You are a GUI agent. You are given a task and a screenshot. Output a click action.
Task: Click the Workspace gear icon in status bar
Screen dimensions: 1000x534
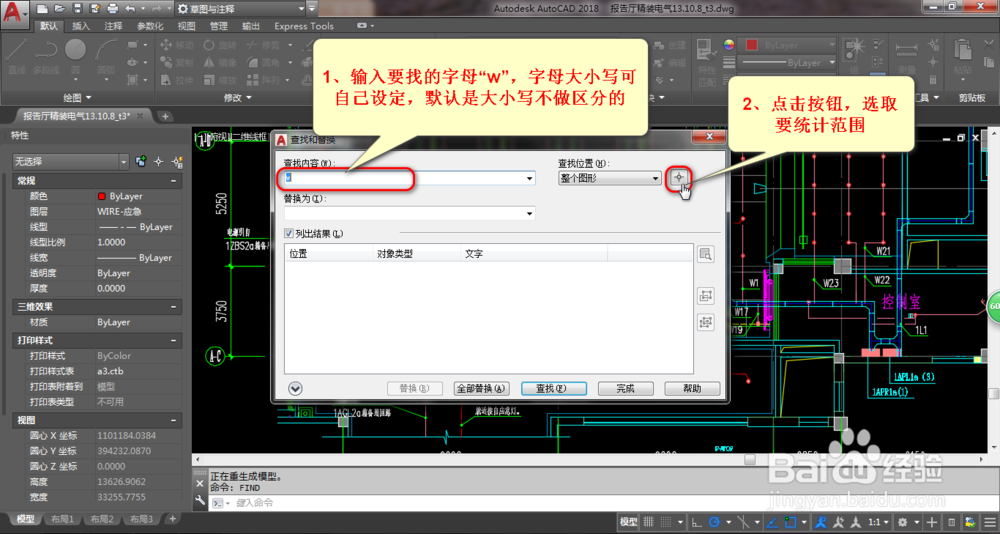(x=902, y=522)
